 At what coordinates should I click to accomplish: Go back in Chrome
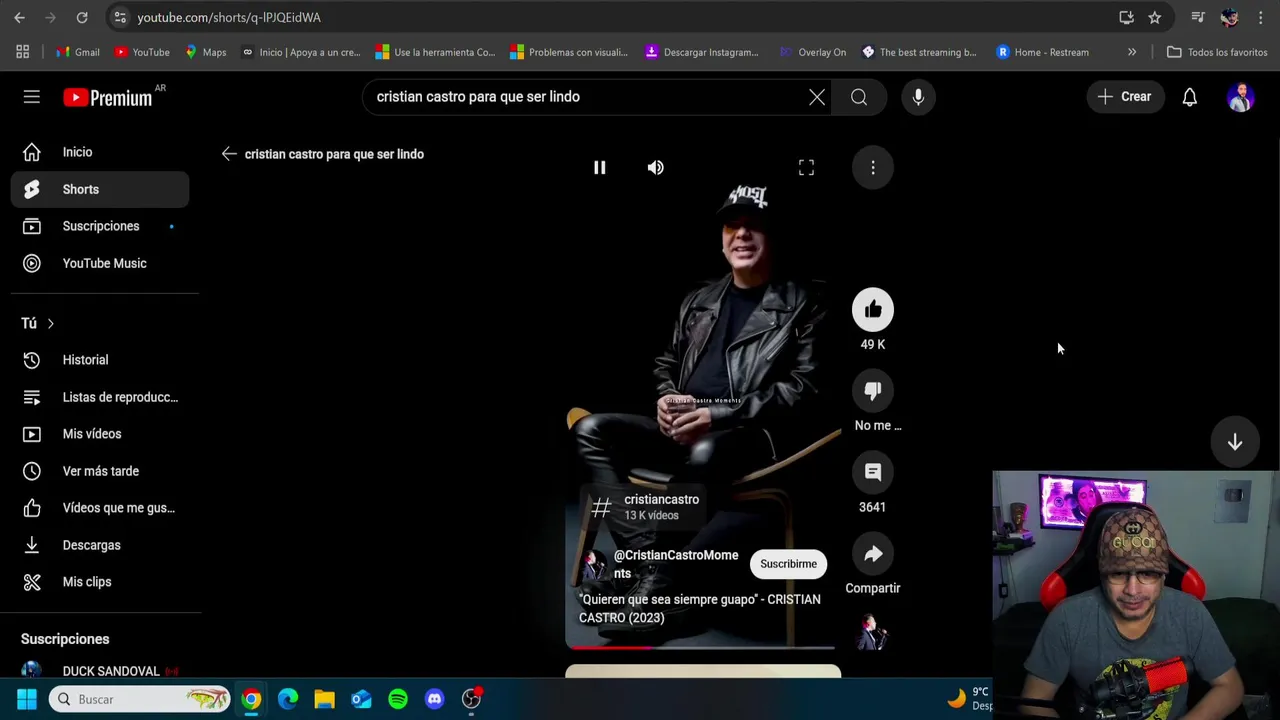19,18
